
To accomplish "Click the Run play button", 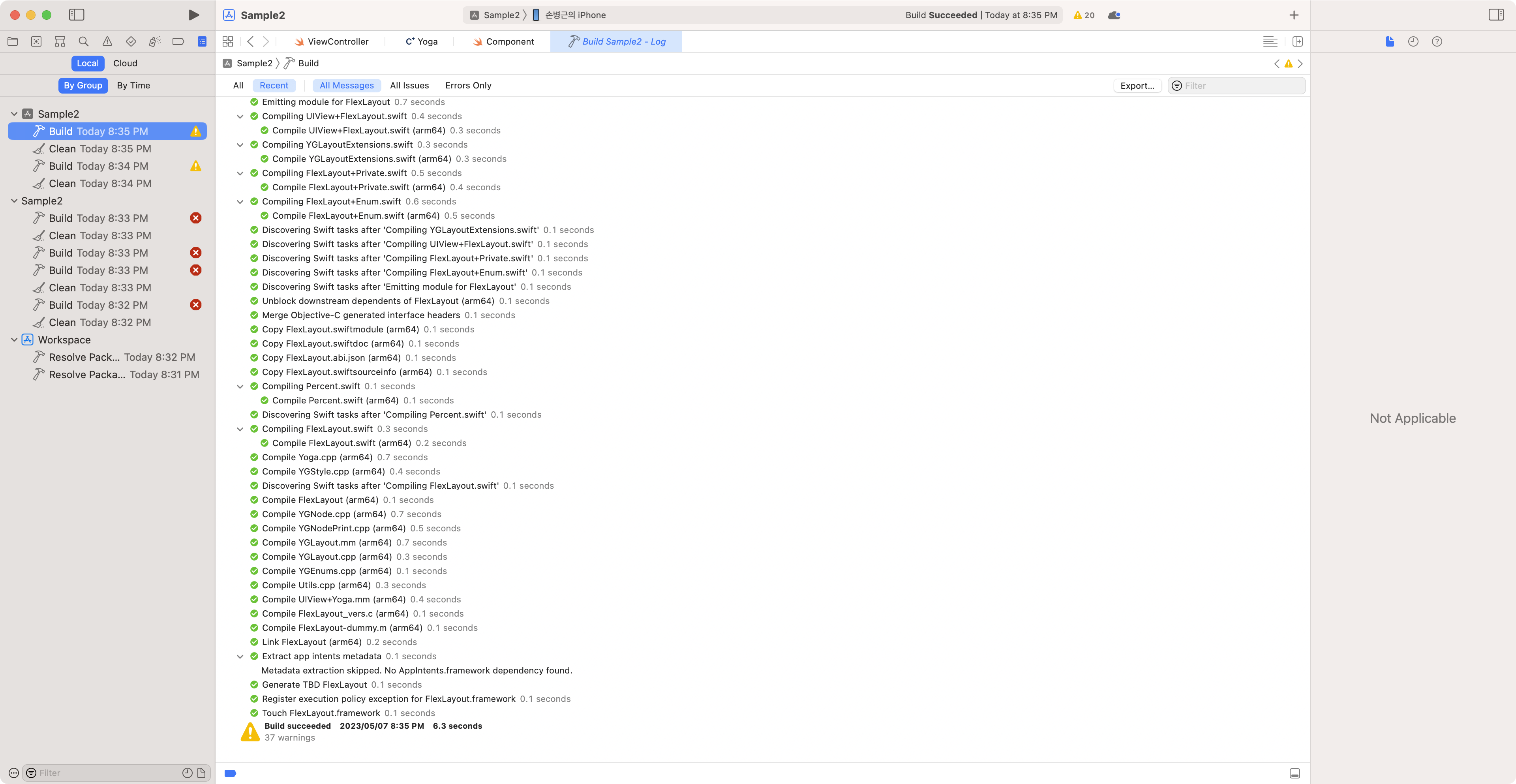I will (x=193, y=15).
